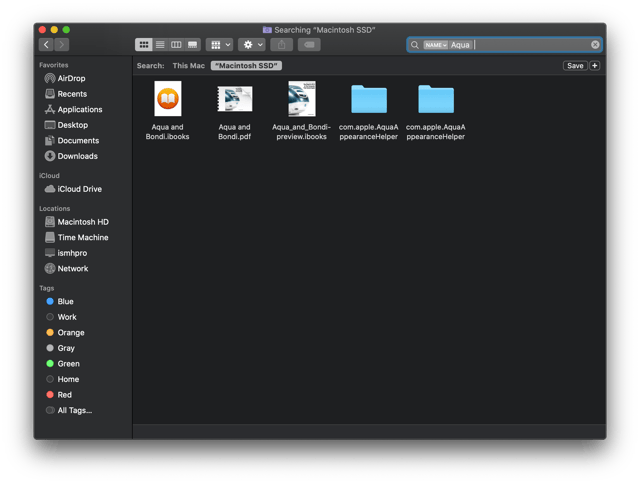
Task: Click the Tags sidebar section header
Action: (47, 288)
